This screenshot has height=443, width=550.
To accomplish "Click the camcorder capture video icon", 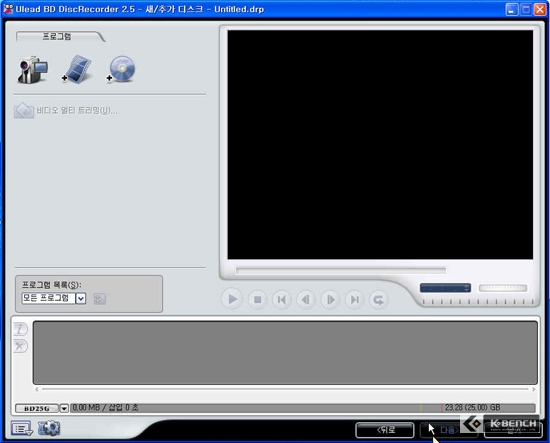I will [x=33, y=69].
